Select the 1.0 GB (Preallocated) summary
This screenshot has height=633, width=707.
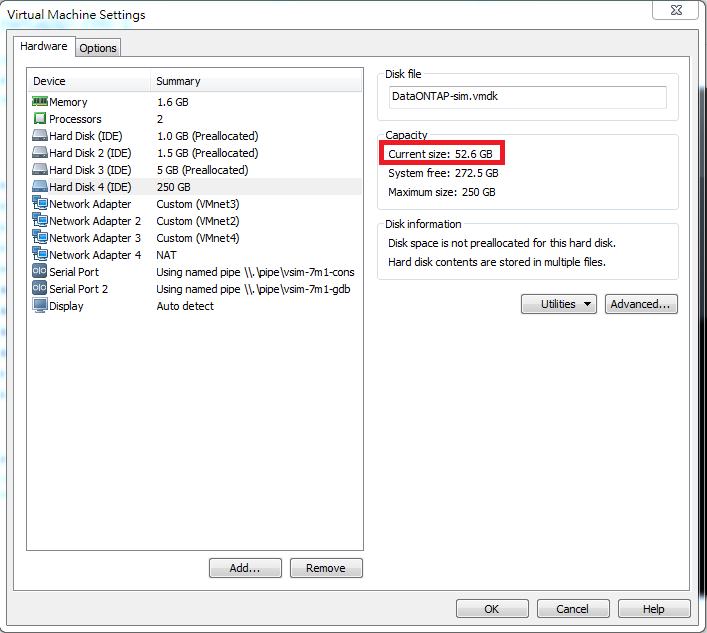click(207, 136)
